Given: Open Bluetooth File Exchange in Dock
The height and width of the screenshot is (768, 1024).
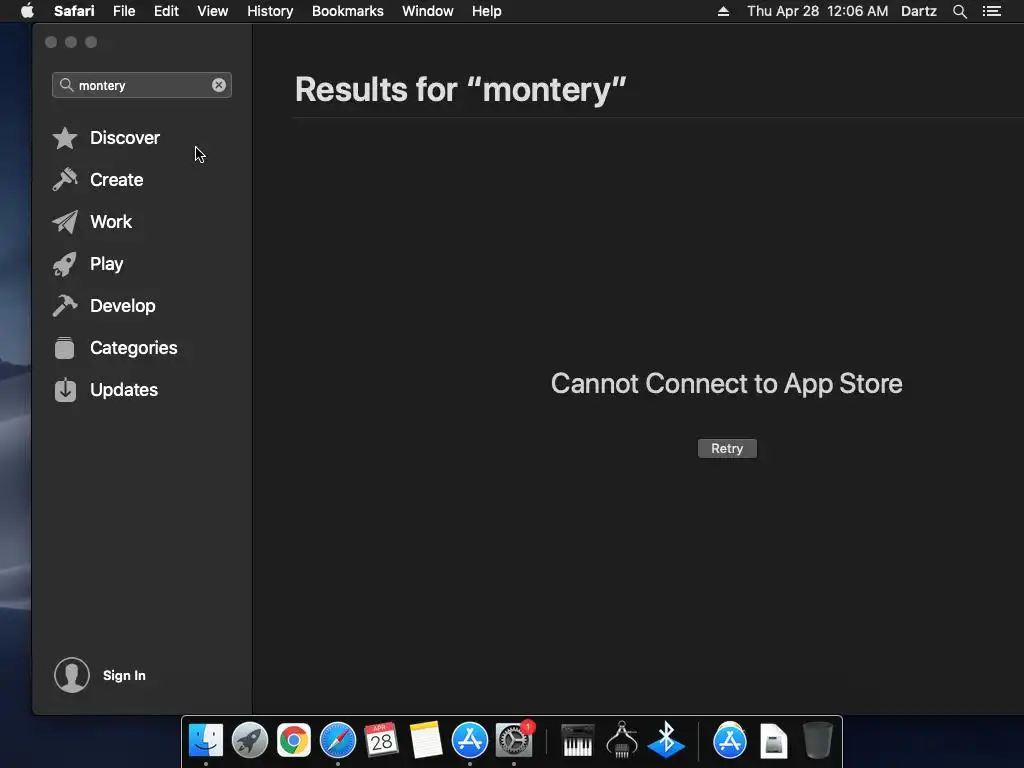Looking at the screenshot, I should pos(666,741).
